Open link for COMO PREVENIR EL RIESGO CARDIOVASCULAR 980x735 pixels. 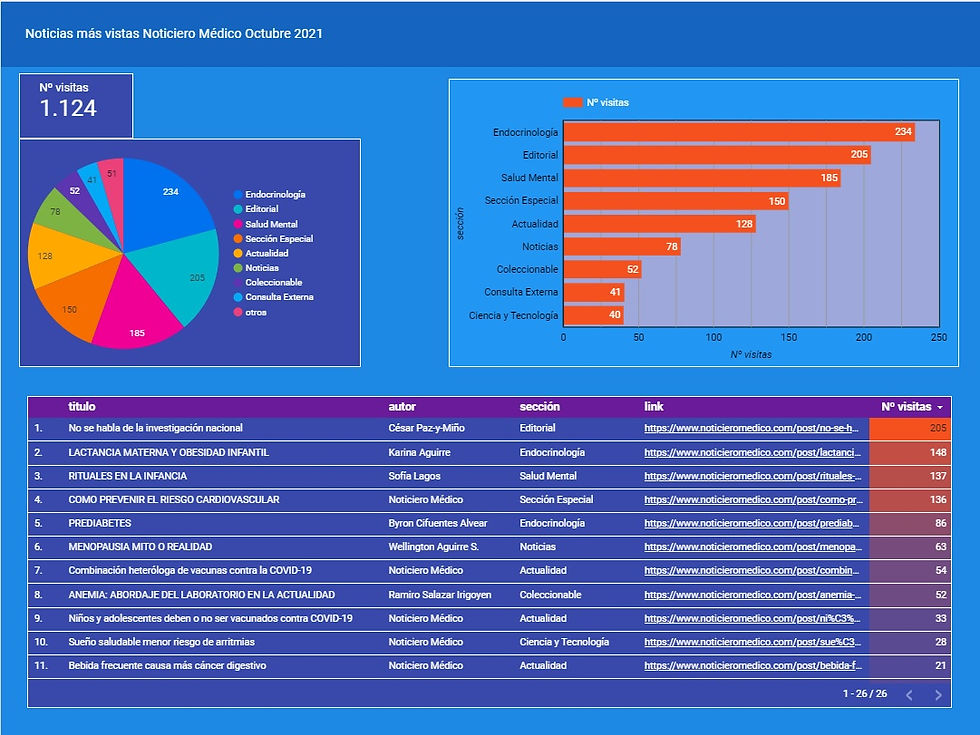tap(753, 500)
